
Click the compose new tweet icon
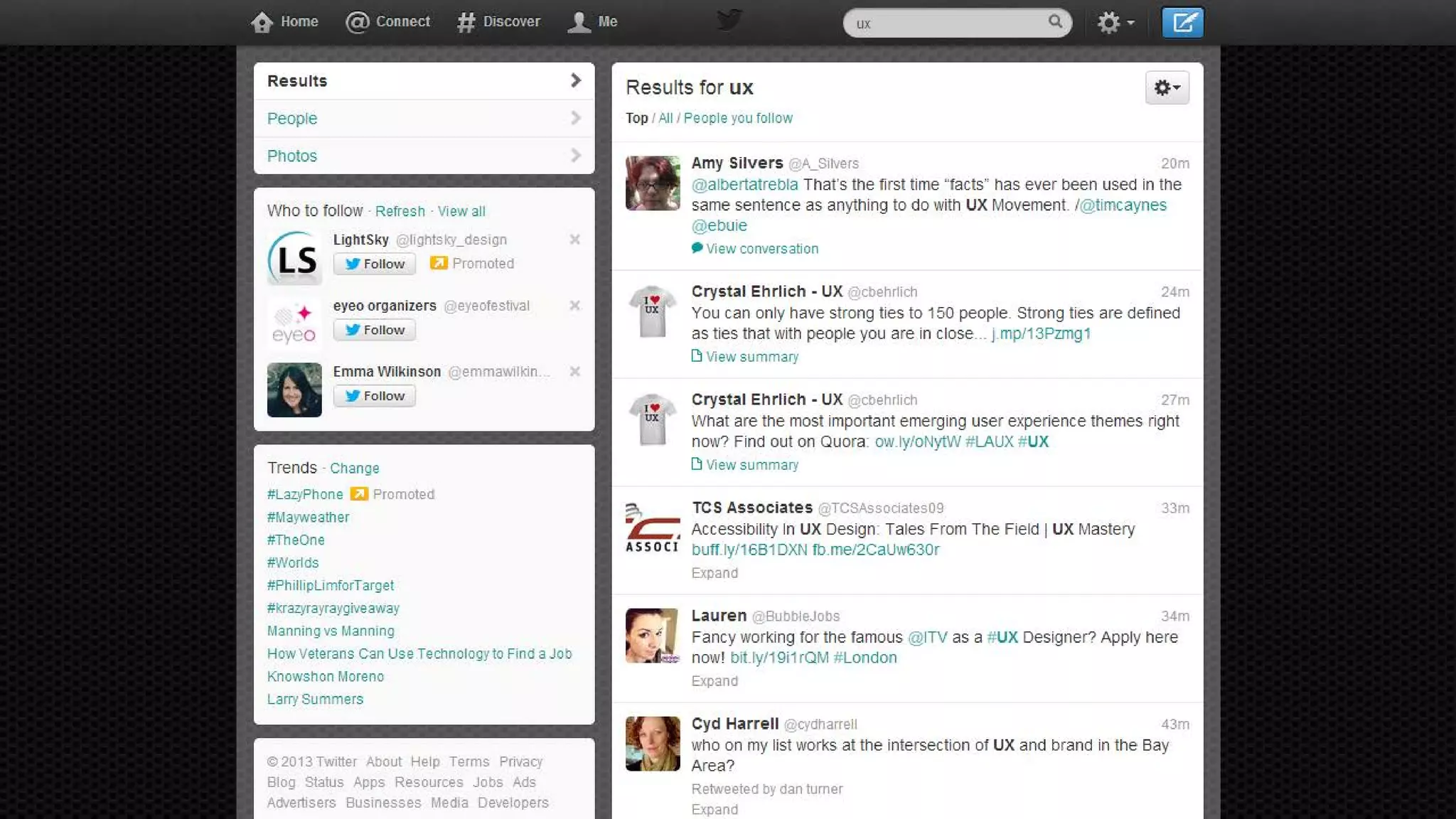pos(1182,23)
